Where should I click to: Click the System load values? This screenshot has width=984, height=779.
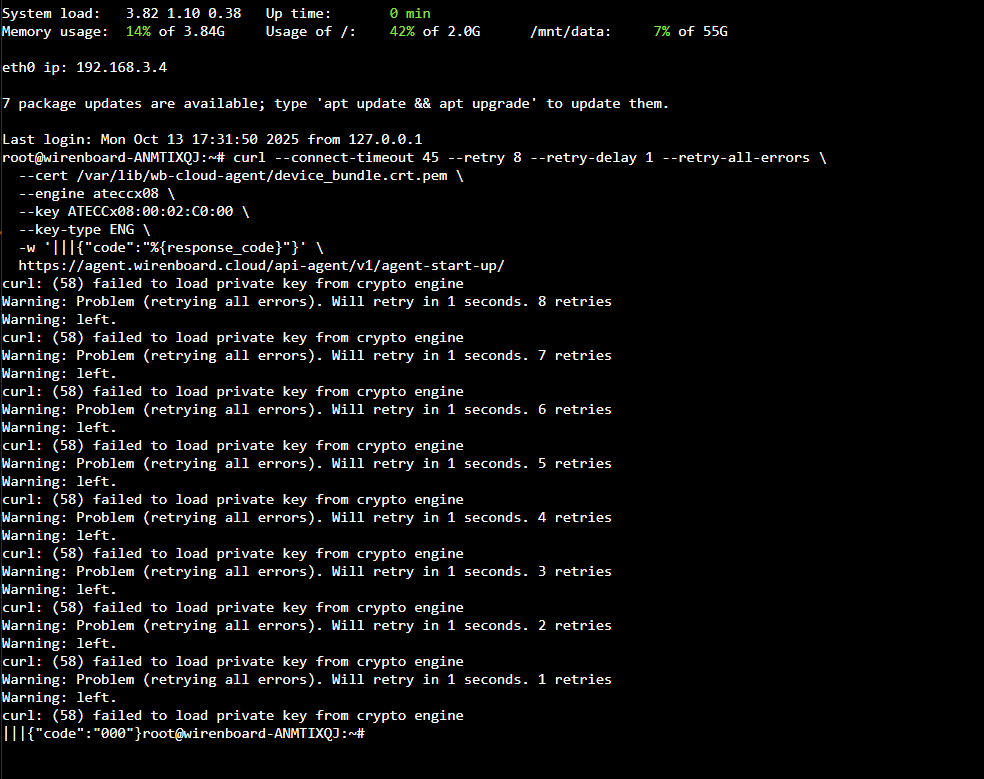click(x=183, y=14)
